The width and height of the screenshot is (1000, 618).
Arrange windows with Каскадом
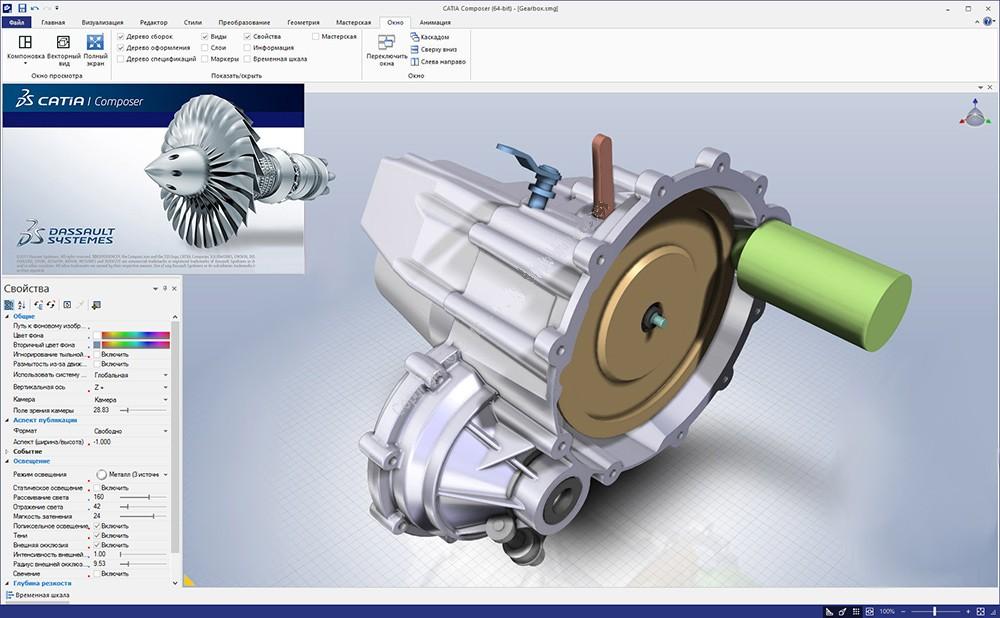(x=435, y=37)
